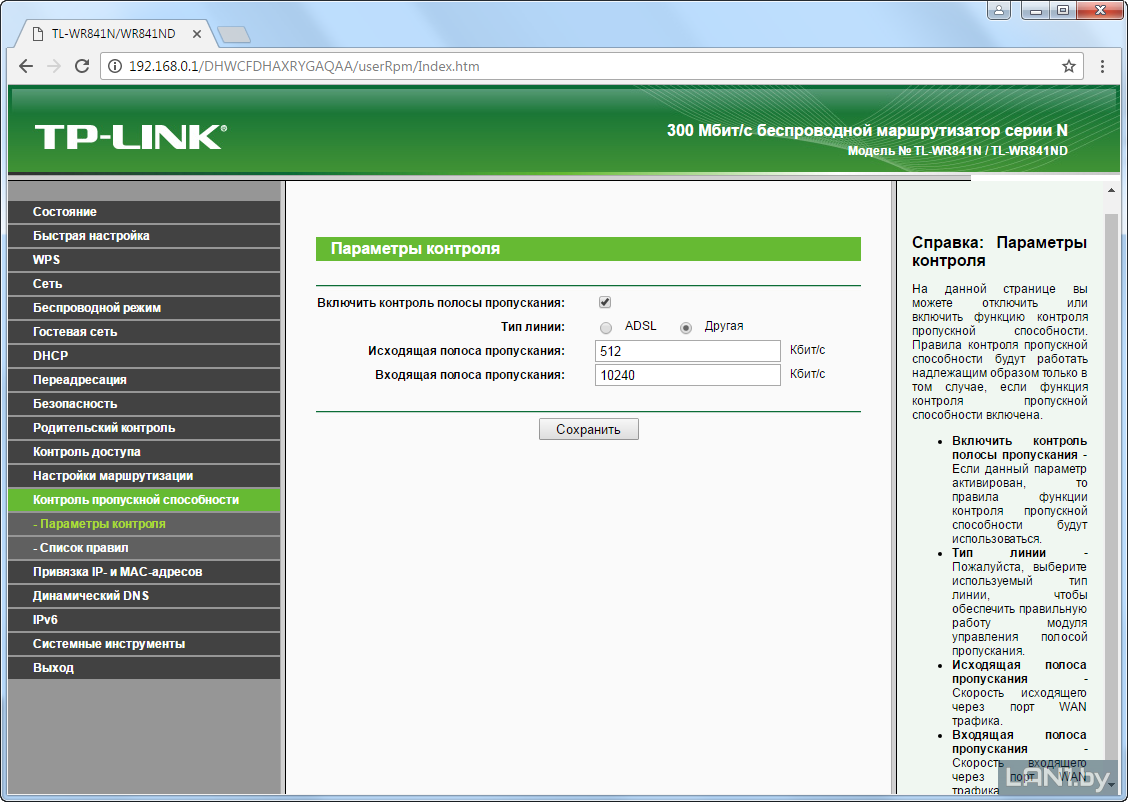This screenshot has height=802, width=1128.
Task: Open the Быстрая настройка menu item
Action: 144,236
